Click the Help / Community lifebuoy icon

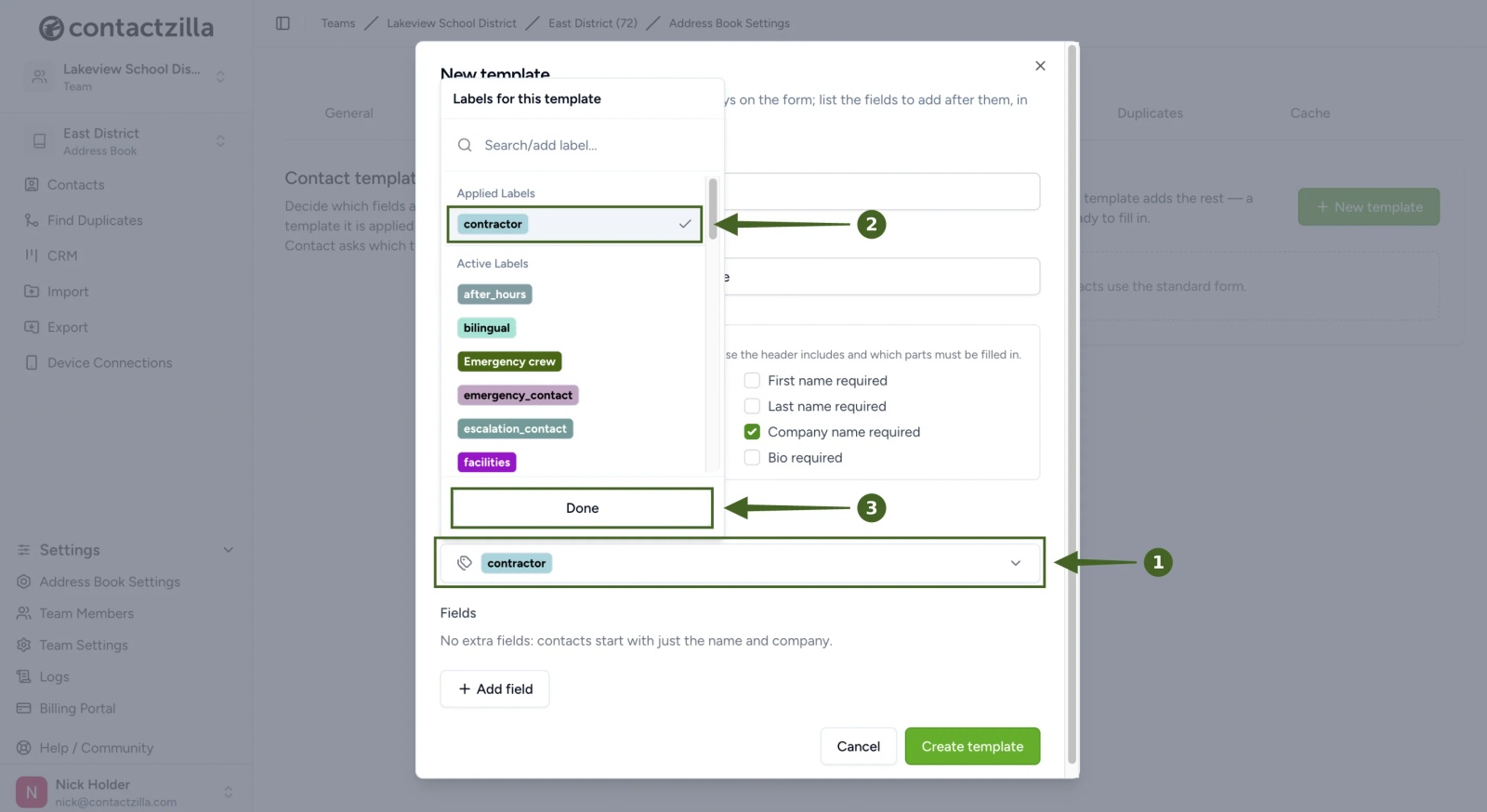pos(24,748)
